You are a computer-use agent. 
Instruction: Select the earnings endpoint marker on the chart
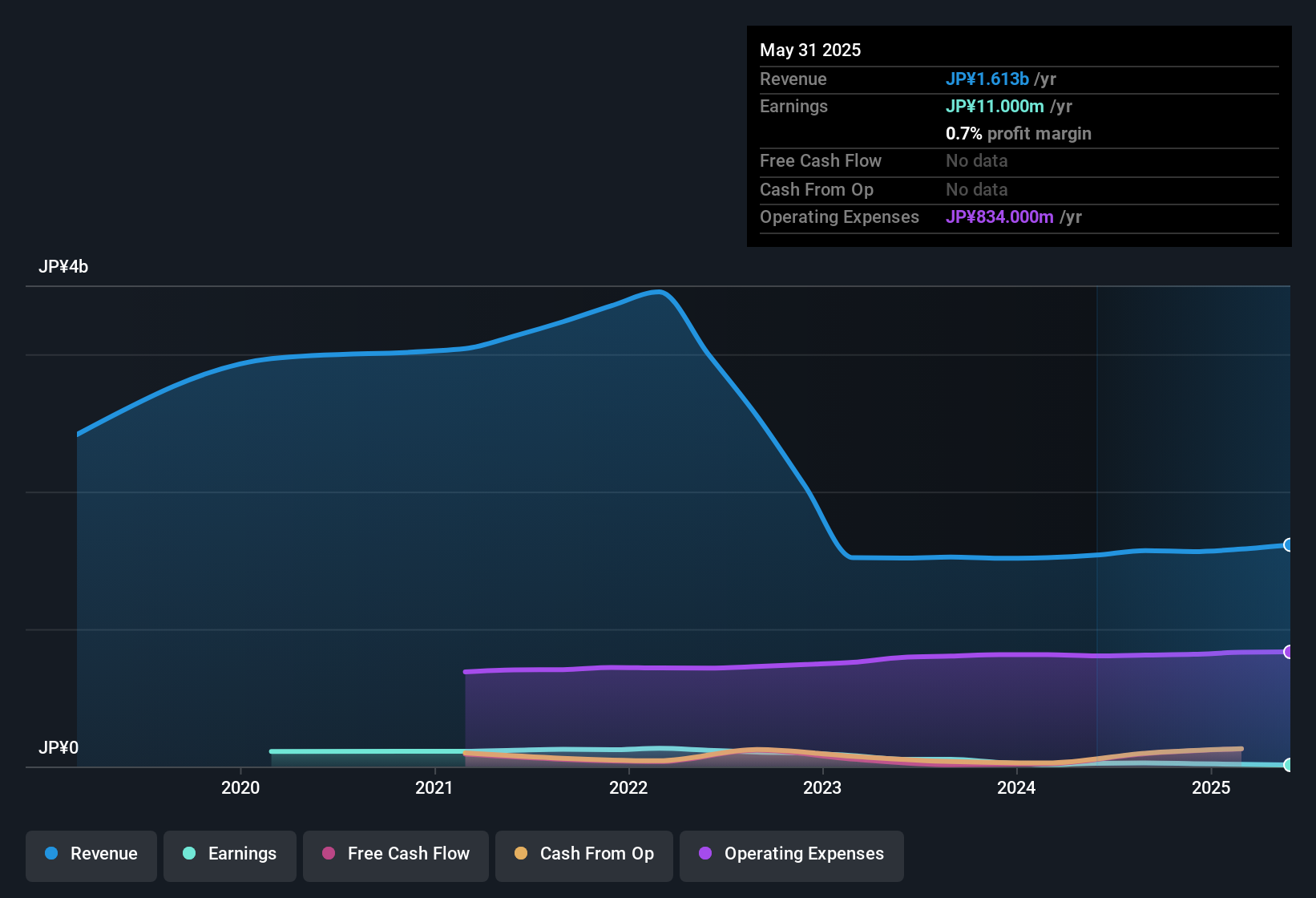pos(1289,765)
